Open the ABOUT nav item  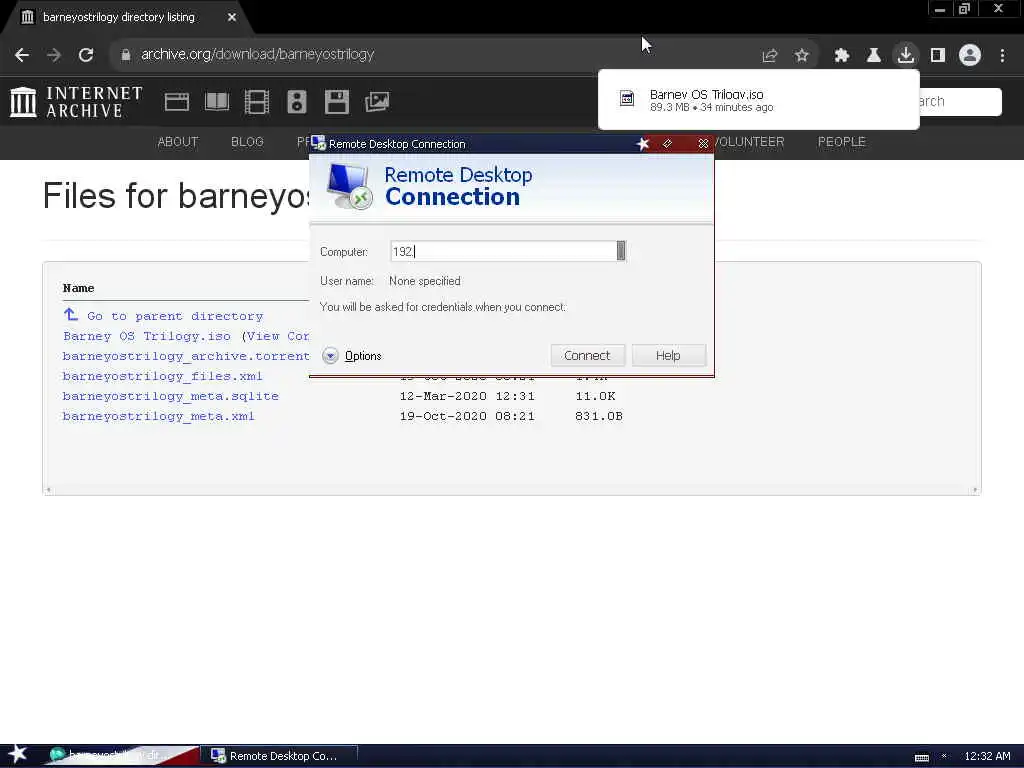click(x=178, y=142)
